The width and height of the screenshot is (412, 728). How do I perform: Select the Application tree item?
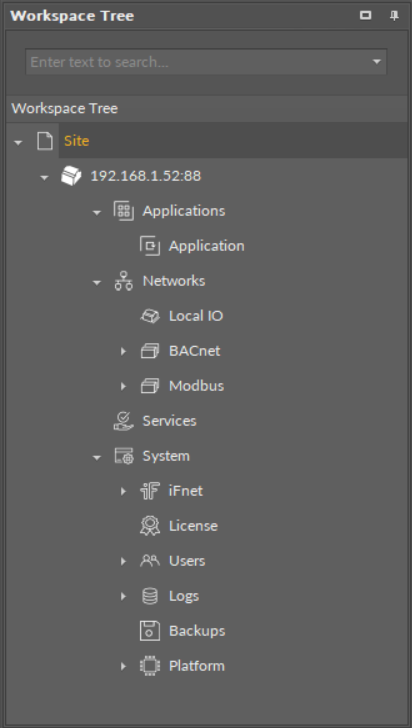coord(206,246)
